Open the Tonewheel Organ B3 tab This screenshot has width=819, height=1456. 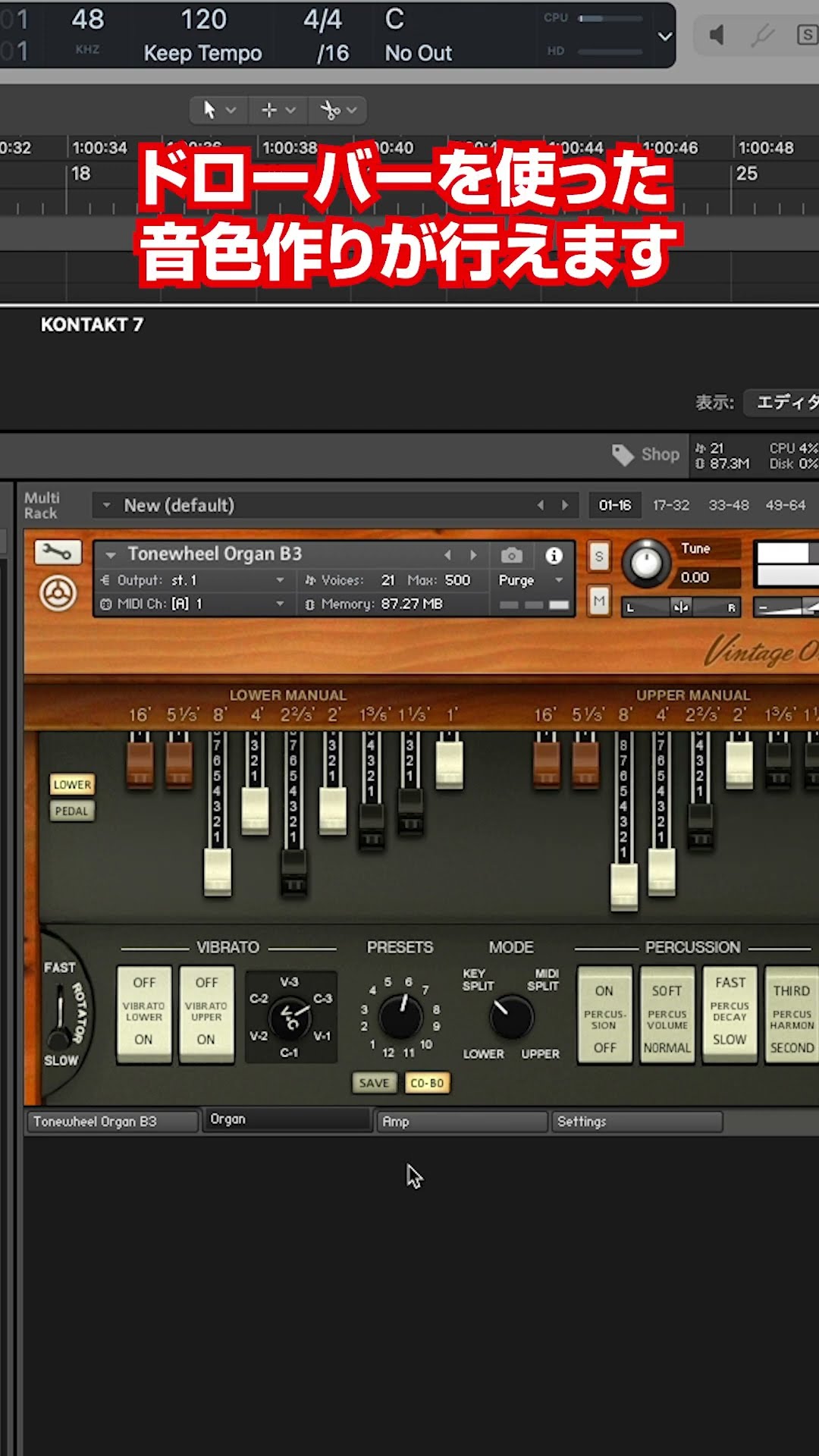click(x=112, y=1121)
